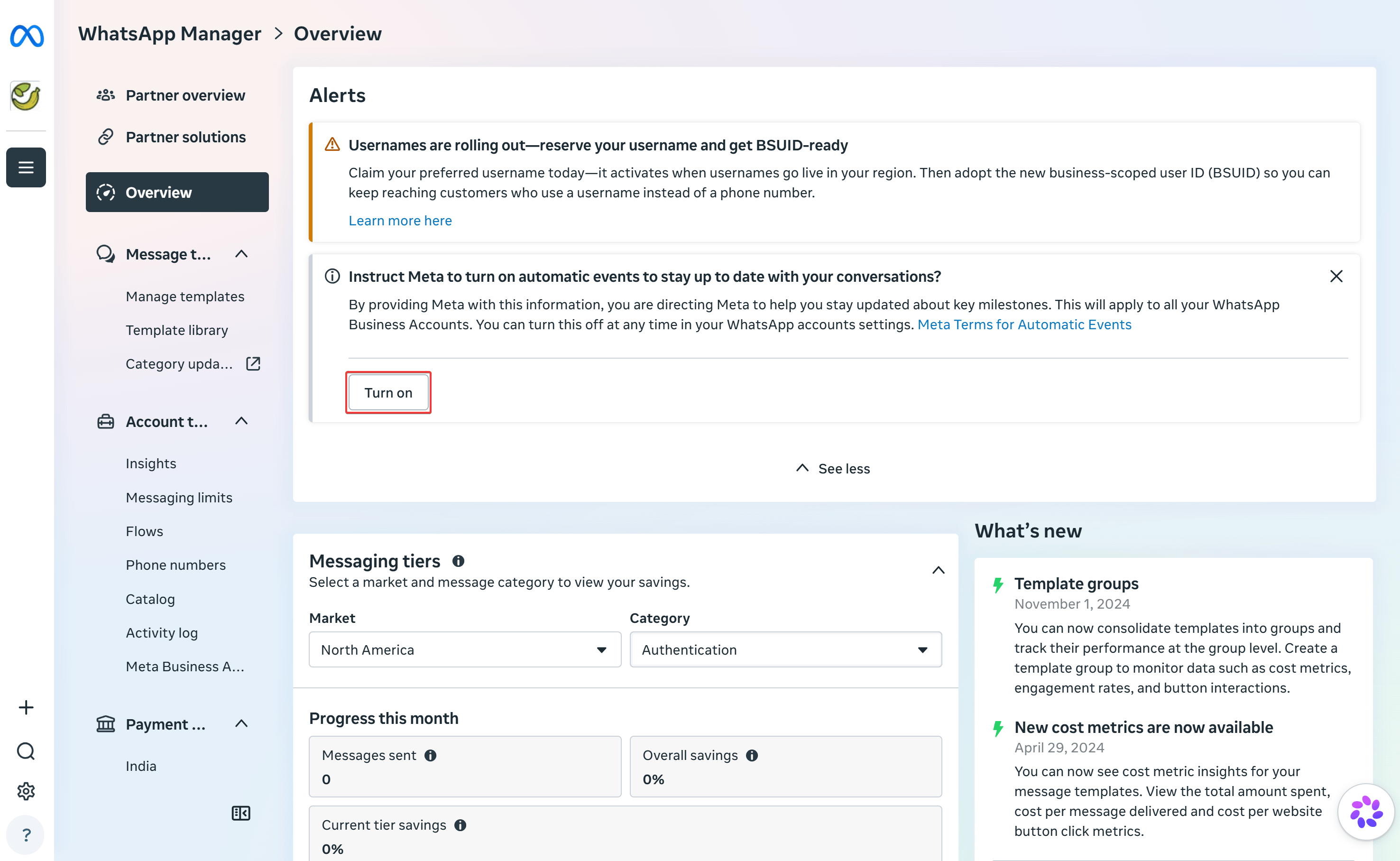
Task: Click the Template groups heading
Action: tap(1076, 583)
